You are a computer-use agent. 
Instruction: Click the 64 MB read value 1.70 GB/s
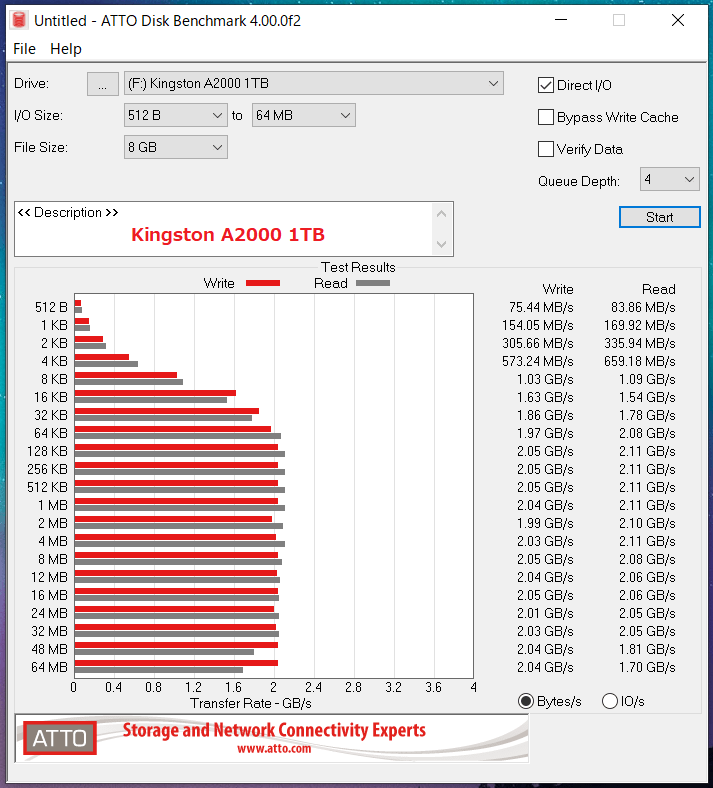tap(647, 667)
